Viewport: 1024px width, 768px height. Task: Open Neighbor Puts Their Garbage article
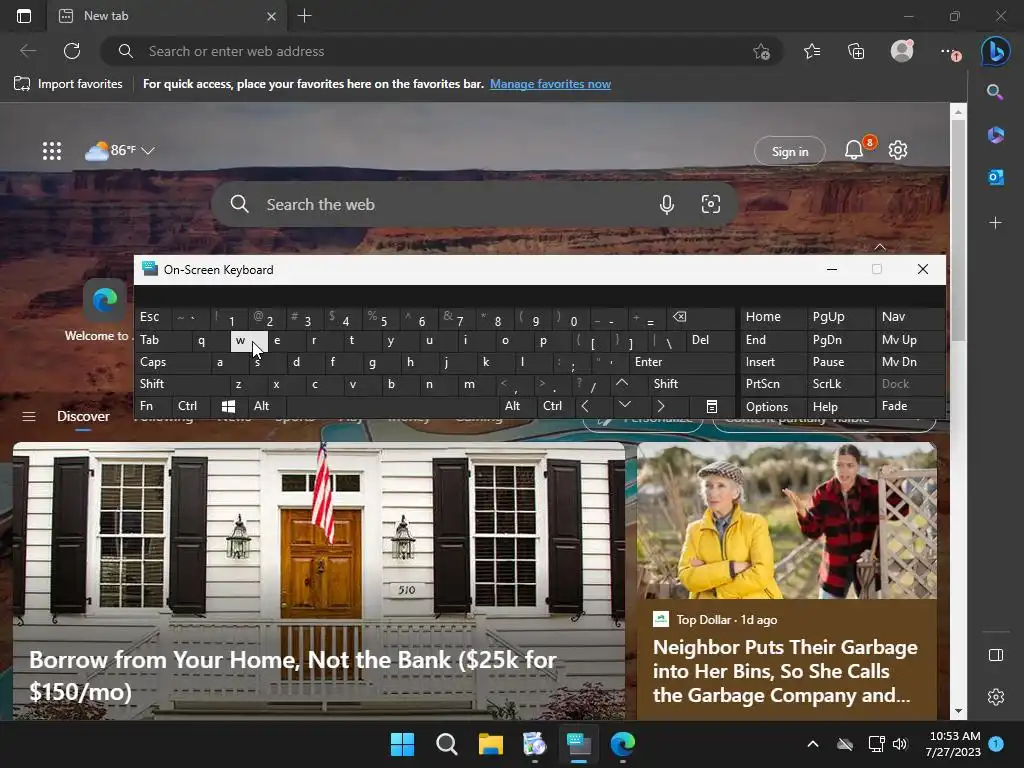click(x=786, y=581)
